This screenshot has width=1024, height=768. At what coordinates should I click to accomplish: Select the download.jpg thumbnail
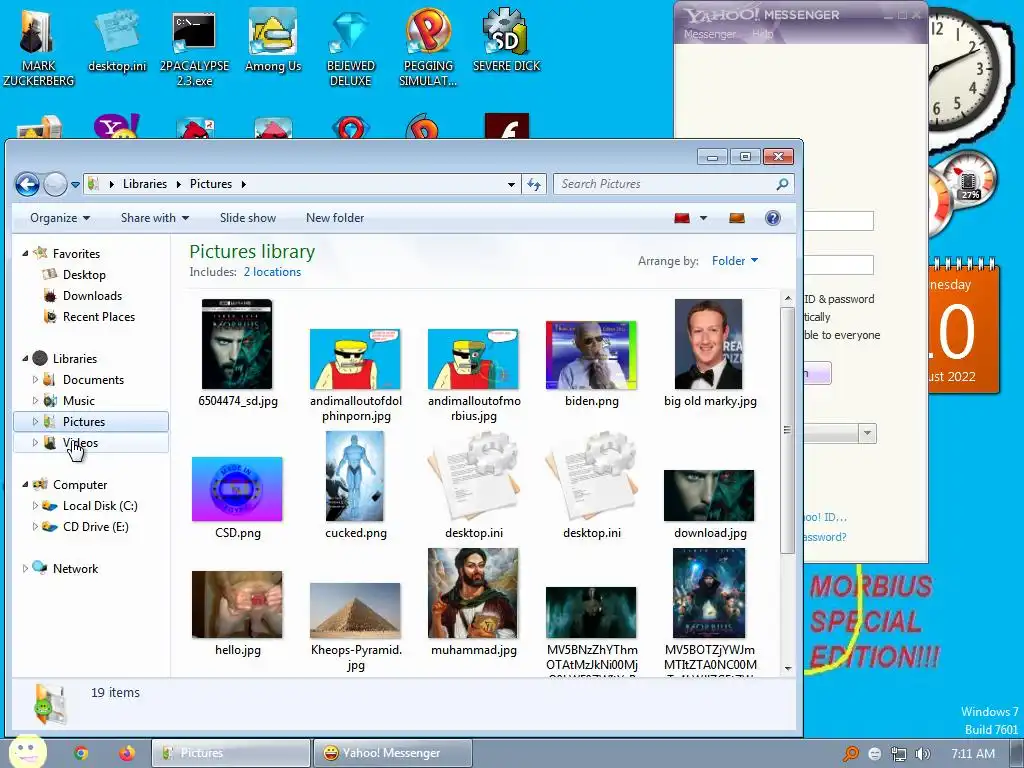tap(709, 496)
